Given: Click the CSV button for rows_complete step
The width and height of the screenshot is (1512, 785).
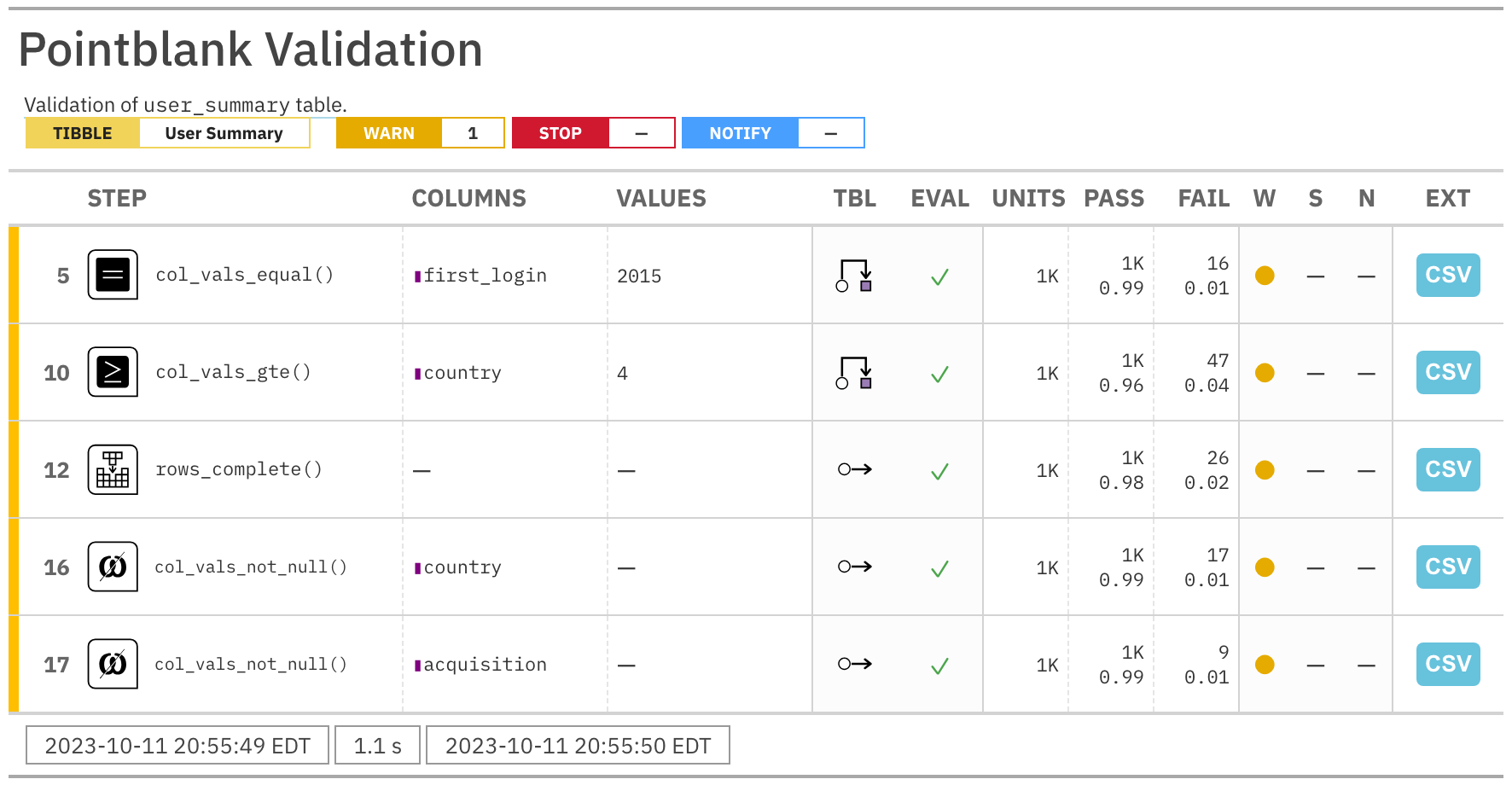Looking at the screenshot, I should [x=1447, y=469].
